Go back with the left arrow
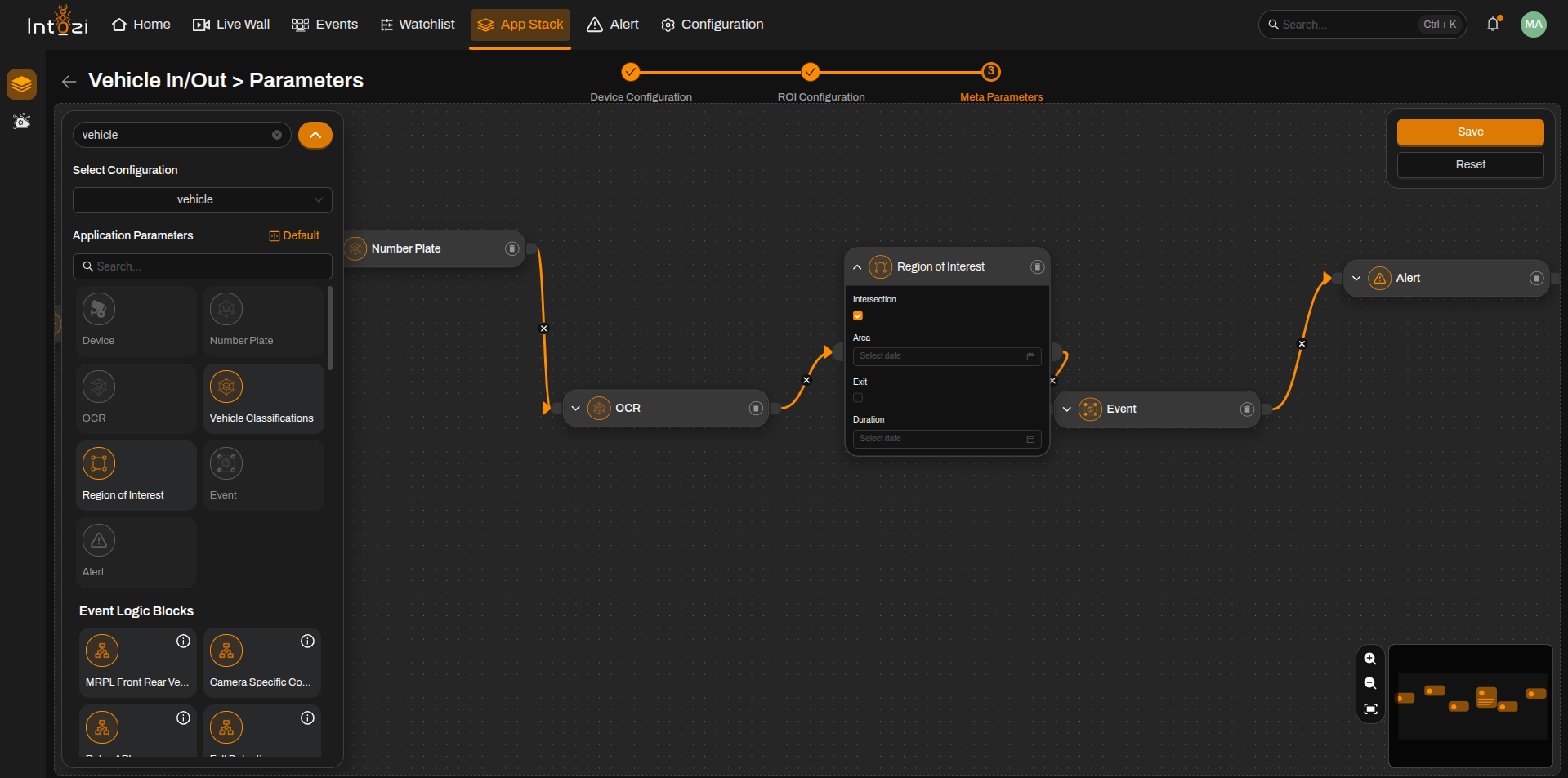Viewport: 1568px width, 778px height. [x=69, y=81]
